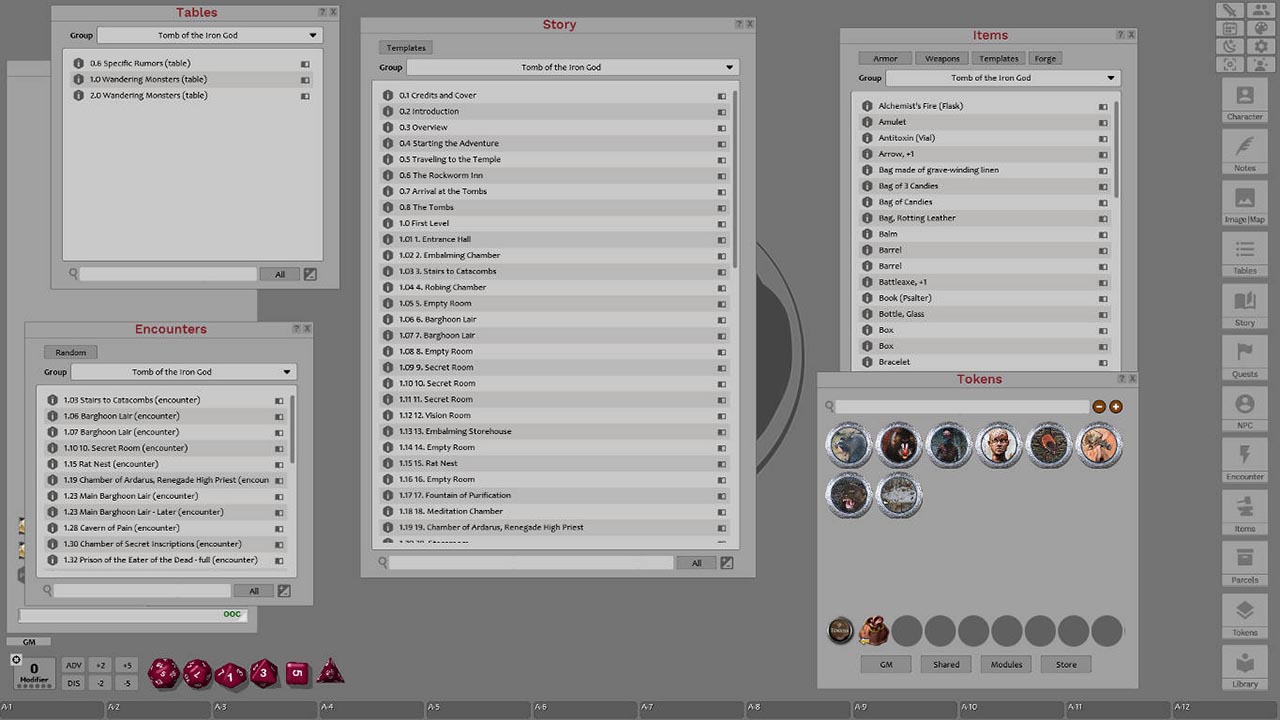The height and width of the screenshot is (720, 1280).
Task: Enable the ADV advantage button
Action: click(73, 663)
